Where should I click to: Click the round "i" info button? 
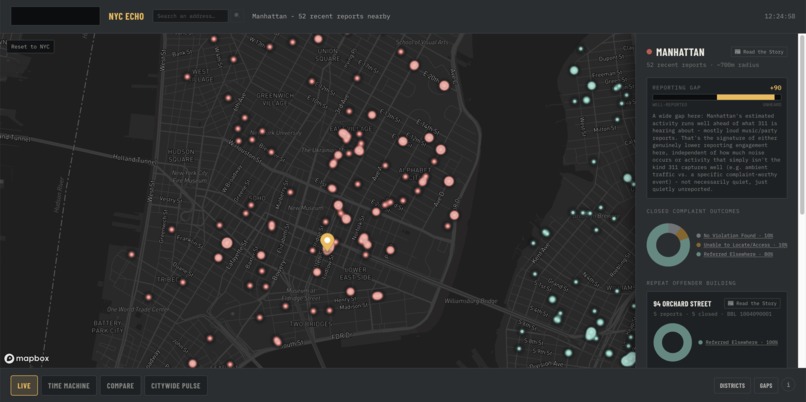788,385
